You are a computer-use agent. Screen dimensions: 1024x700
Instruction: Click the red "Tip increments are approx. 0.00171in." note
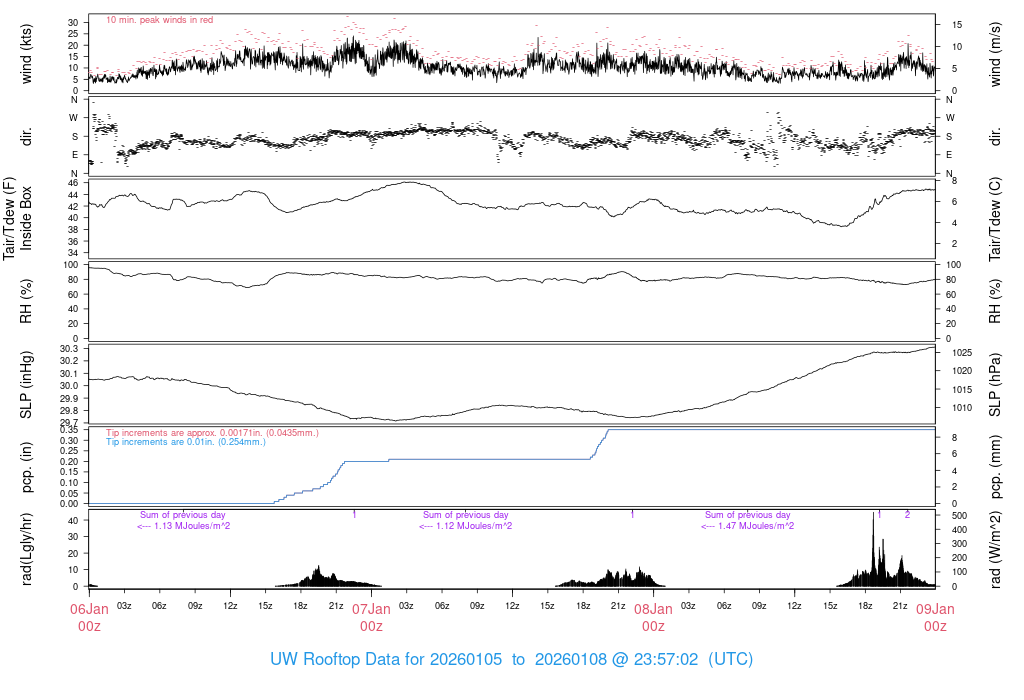pos(212,433)
